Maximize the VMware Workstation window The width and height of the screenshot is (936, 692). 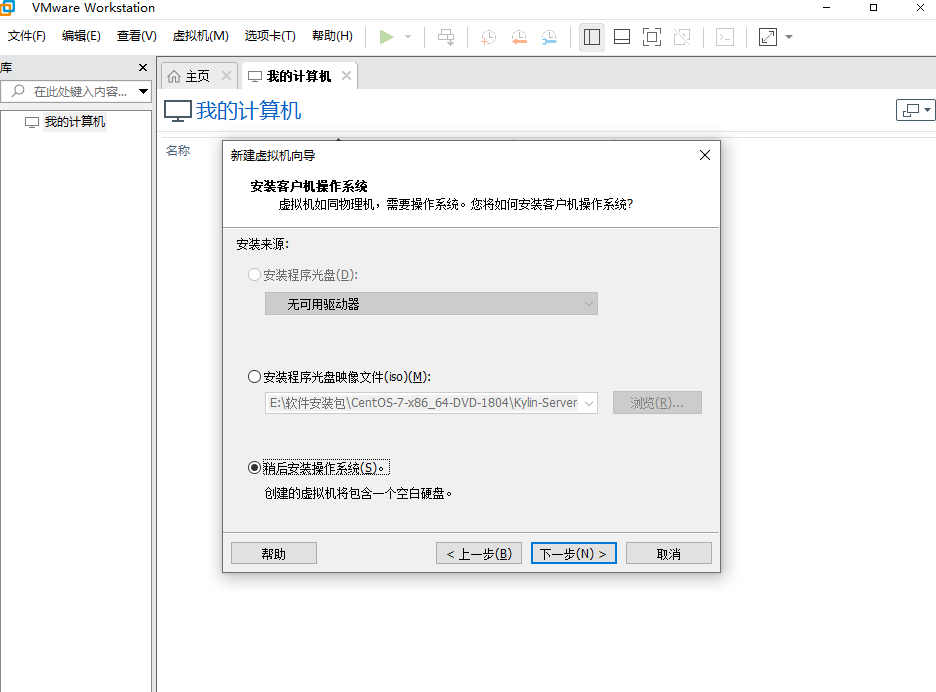[x=873, y=8]
